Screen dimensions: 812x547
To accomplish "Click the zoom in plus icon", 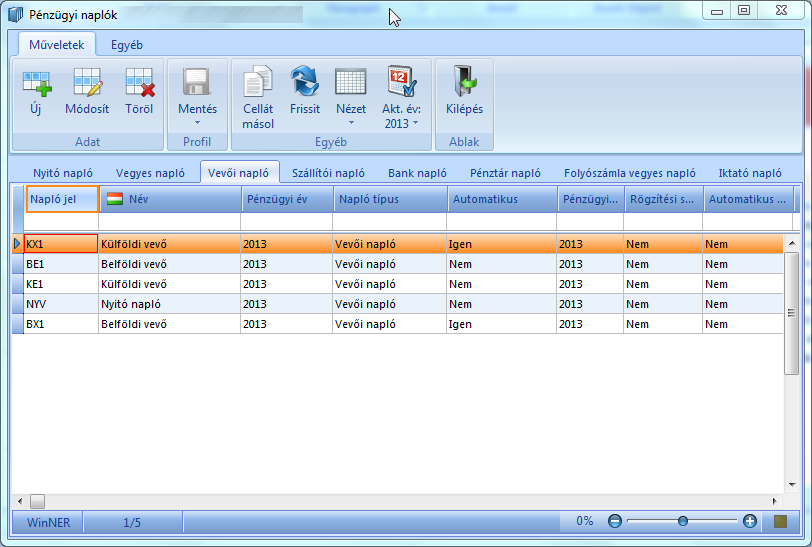I will [x=749, y=521].
